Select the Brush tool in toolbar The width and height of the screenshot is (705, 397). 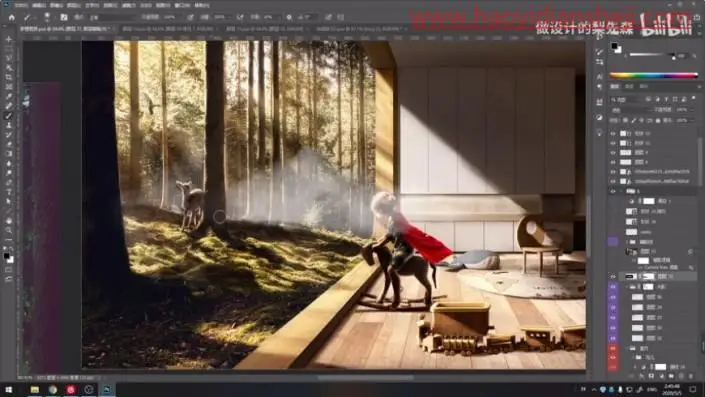9,116
